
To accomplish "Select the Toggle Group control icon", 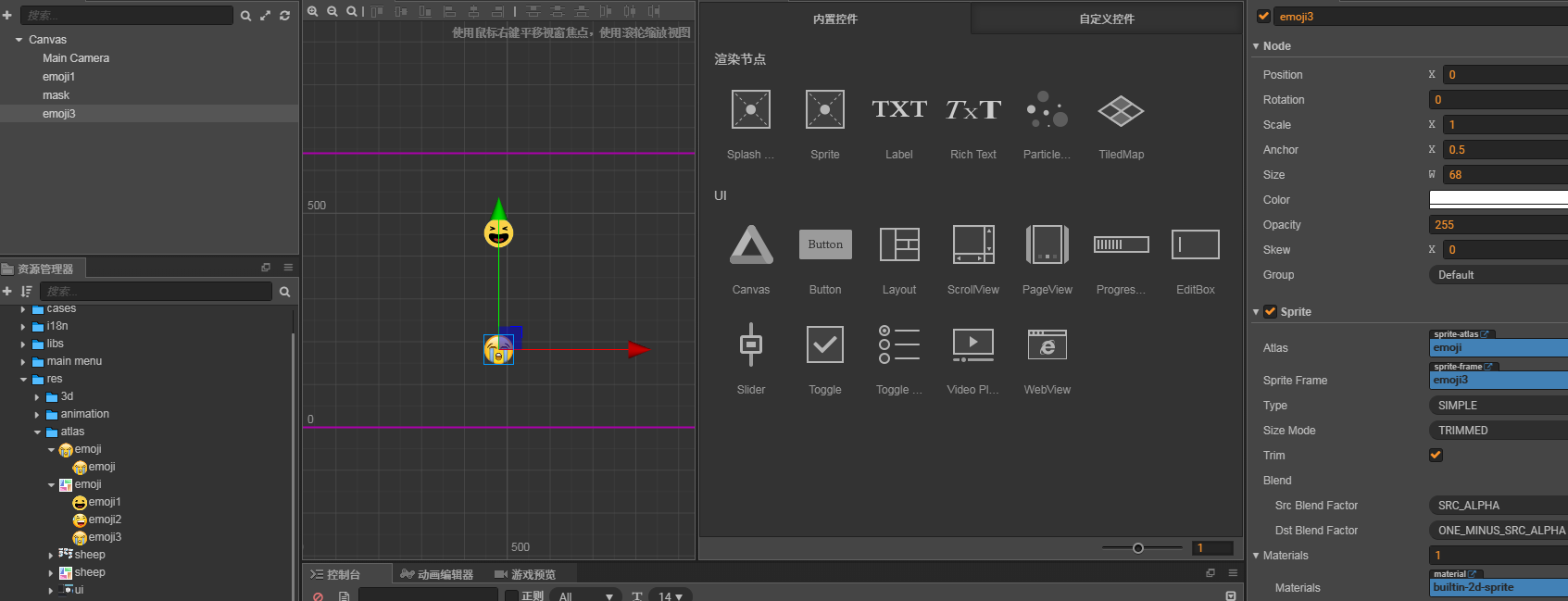I will [x=899, y=344].
